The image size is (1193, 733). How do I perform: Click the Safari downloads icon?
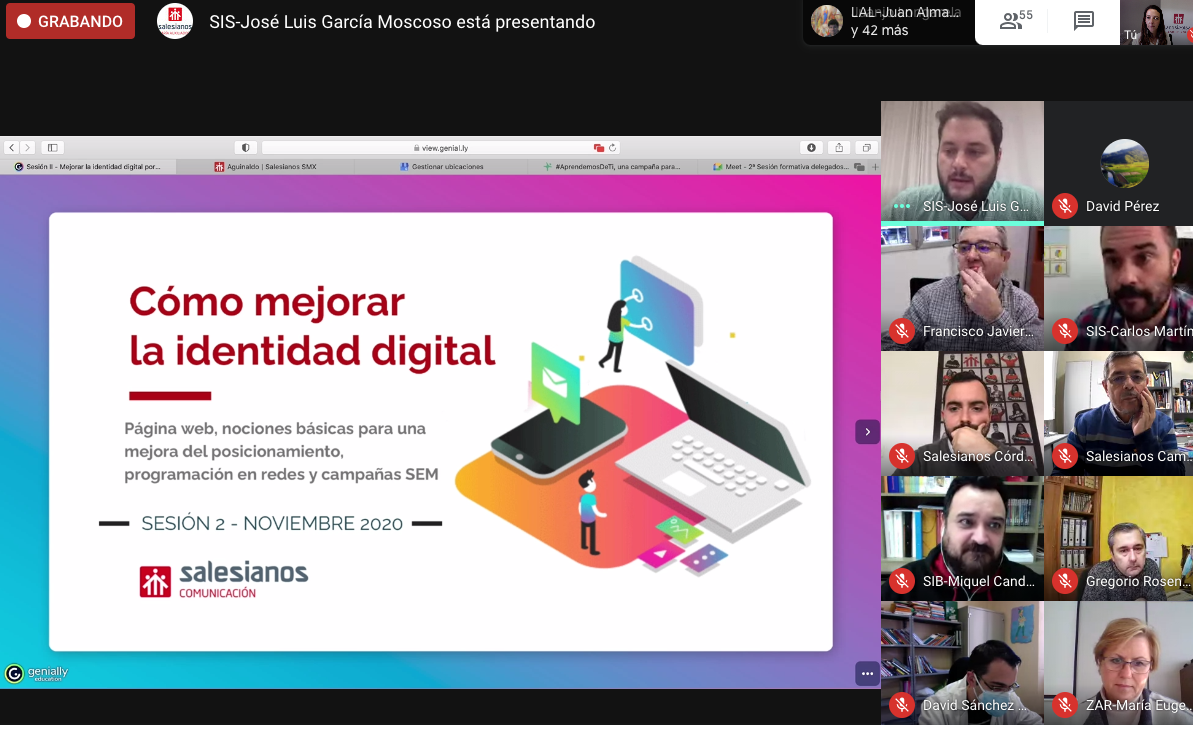(x=811, y=147)
